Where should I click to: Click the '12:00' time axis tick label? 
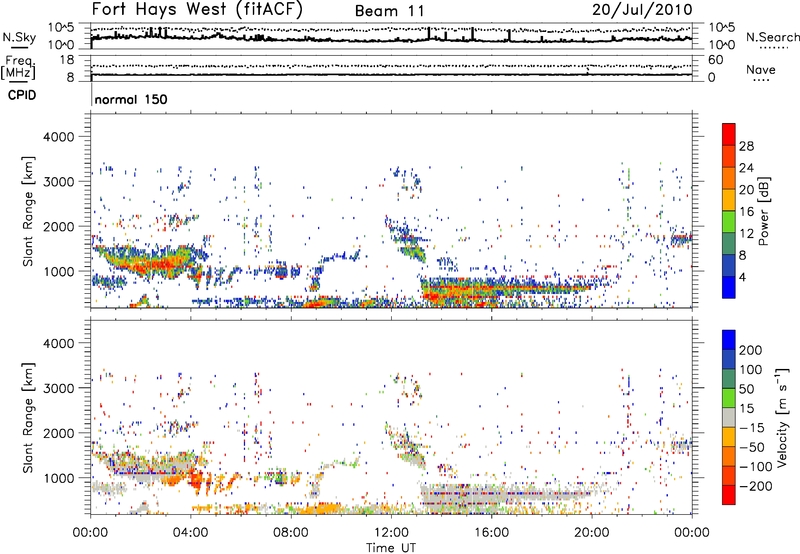tap(391, 533)
